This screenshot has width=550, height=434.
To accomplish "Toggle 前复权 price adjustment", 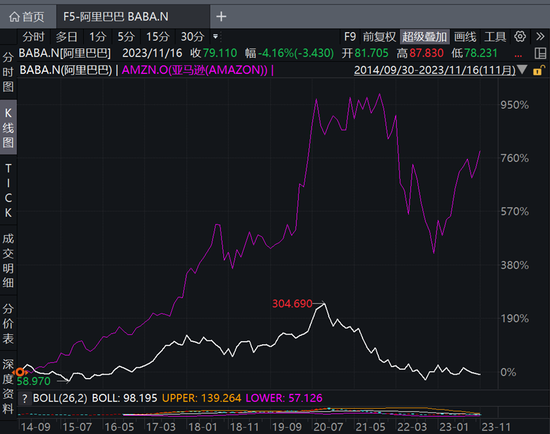I will [x=379, y=36].
